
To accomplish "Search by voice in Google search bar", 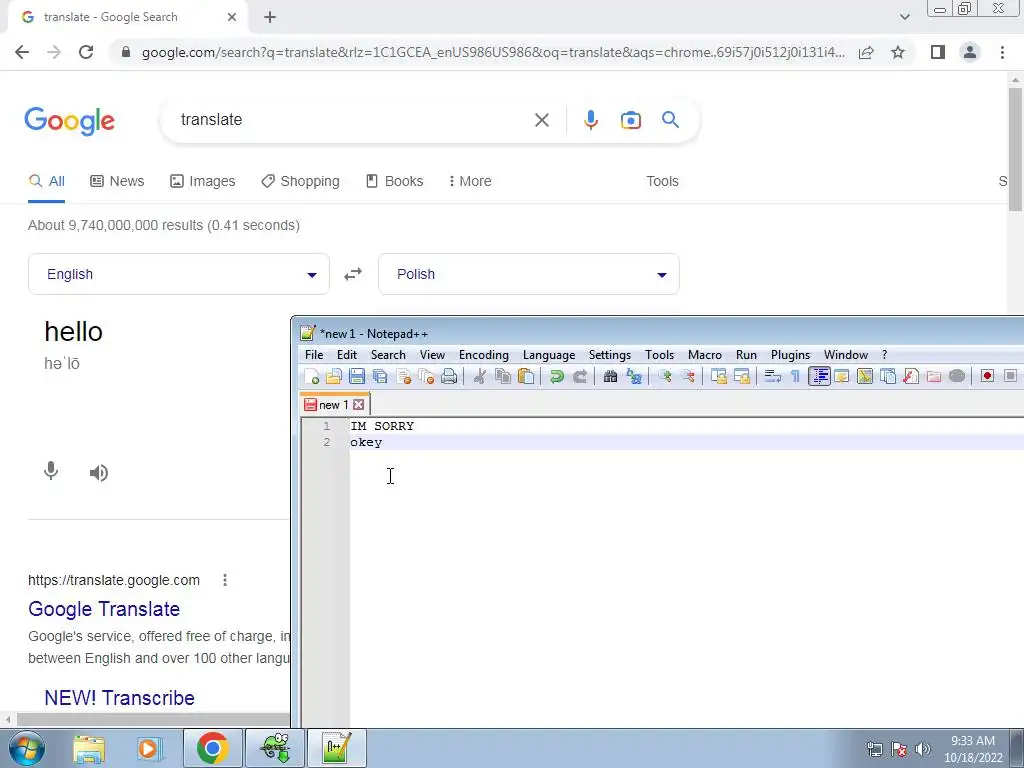I will click(x=590, y=120).
